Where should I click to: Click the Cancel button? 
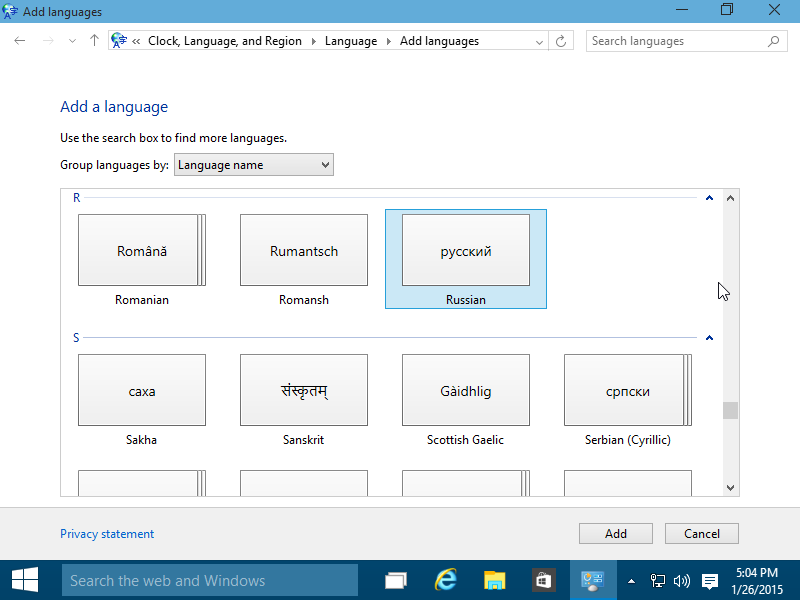point(702,534)
